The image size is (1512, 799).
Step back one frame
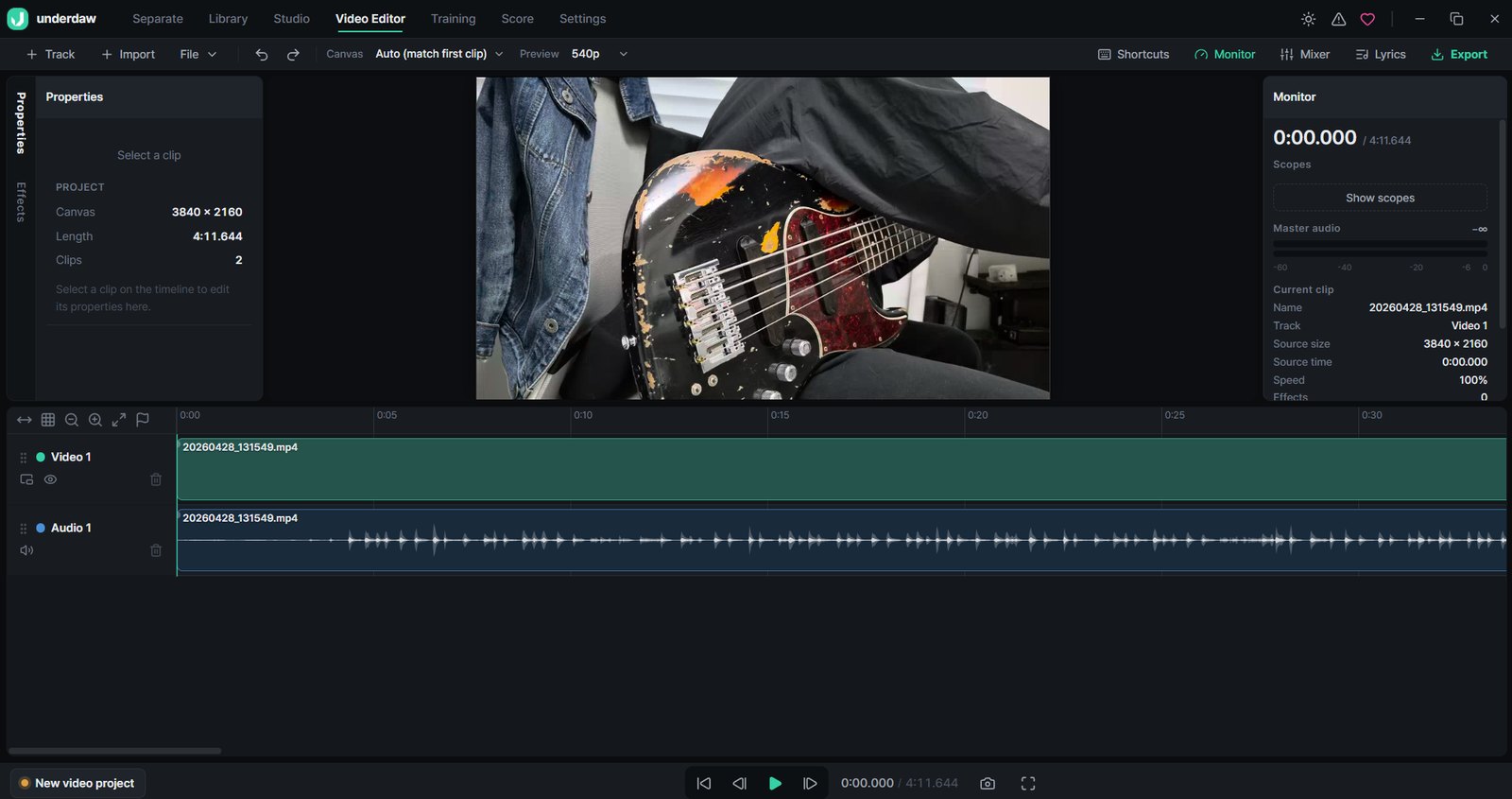[739, 783]
